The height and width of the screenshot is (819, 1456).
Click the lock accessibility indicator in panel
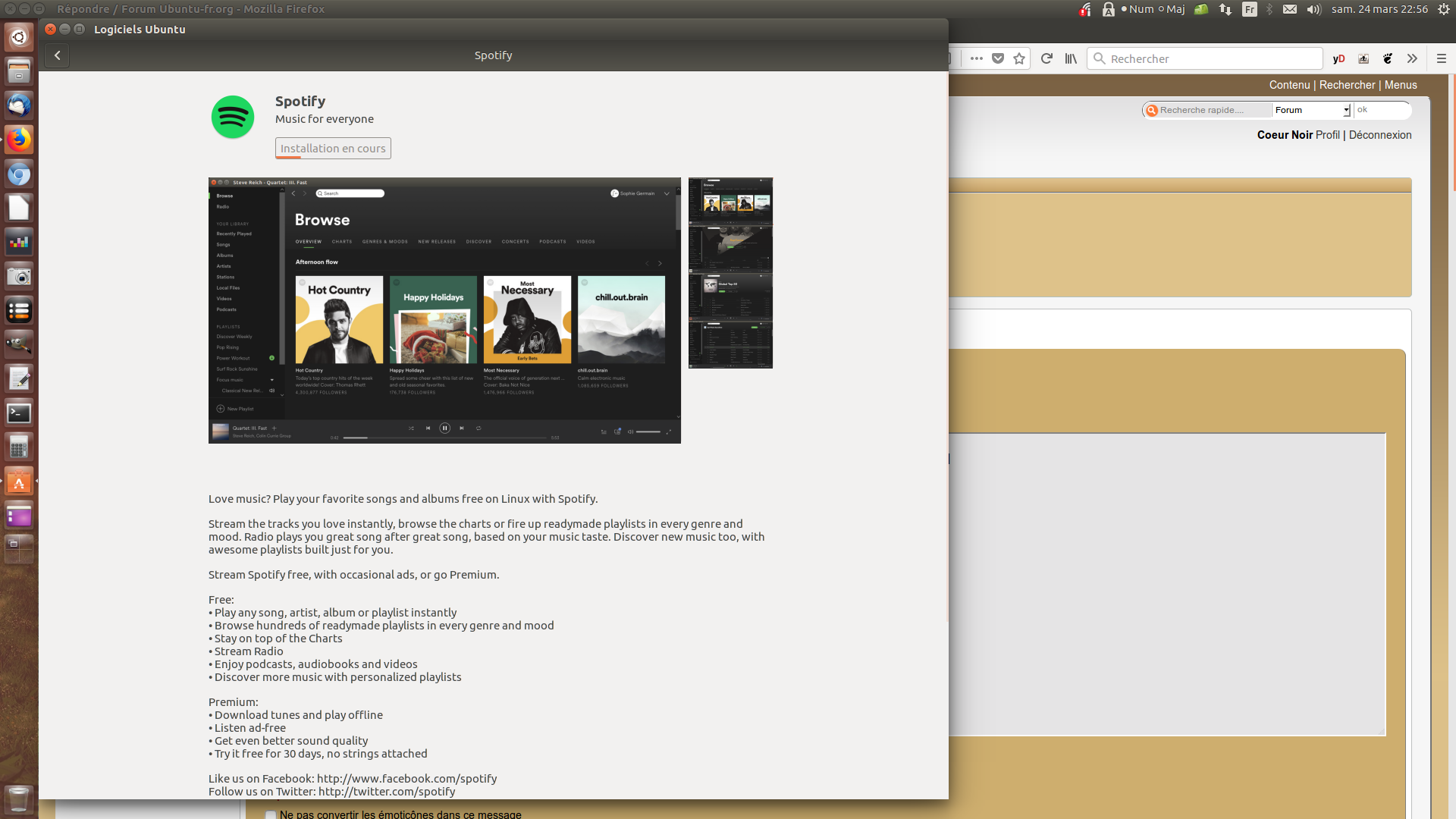[x=1109, y=9]
